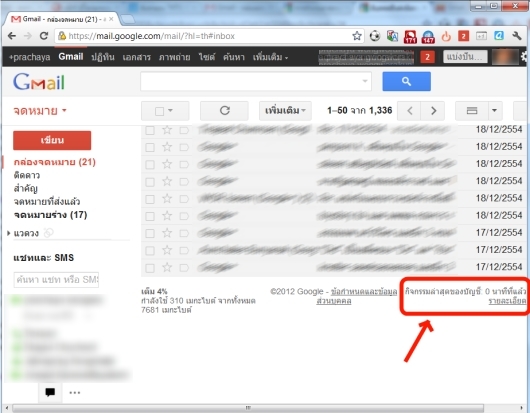530x413 pixels.
Task: Tick the select-all checkbox in toolbar
Action: tap(159, 111)
